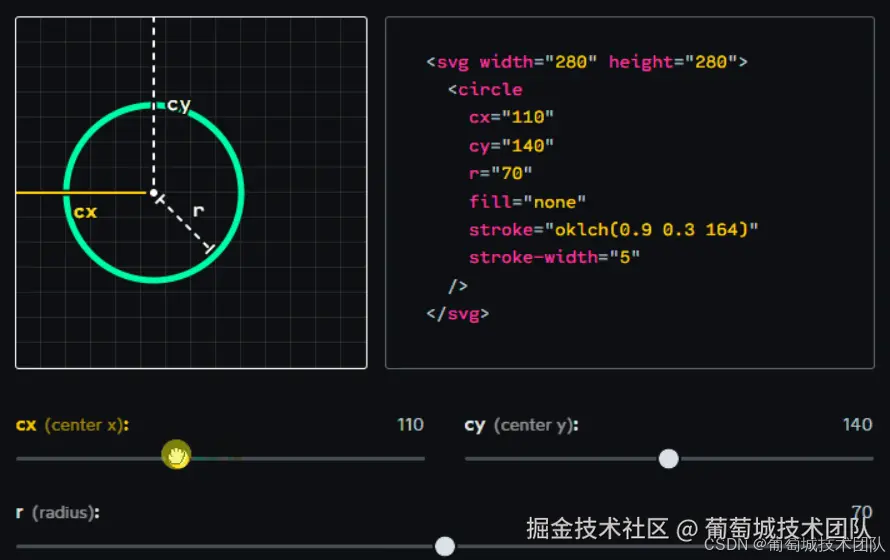The height and width of the screenshot is (560, 890).
Task: Click the cy value 140 readout
Action: (x=857, y=424)
